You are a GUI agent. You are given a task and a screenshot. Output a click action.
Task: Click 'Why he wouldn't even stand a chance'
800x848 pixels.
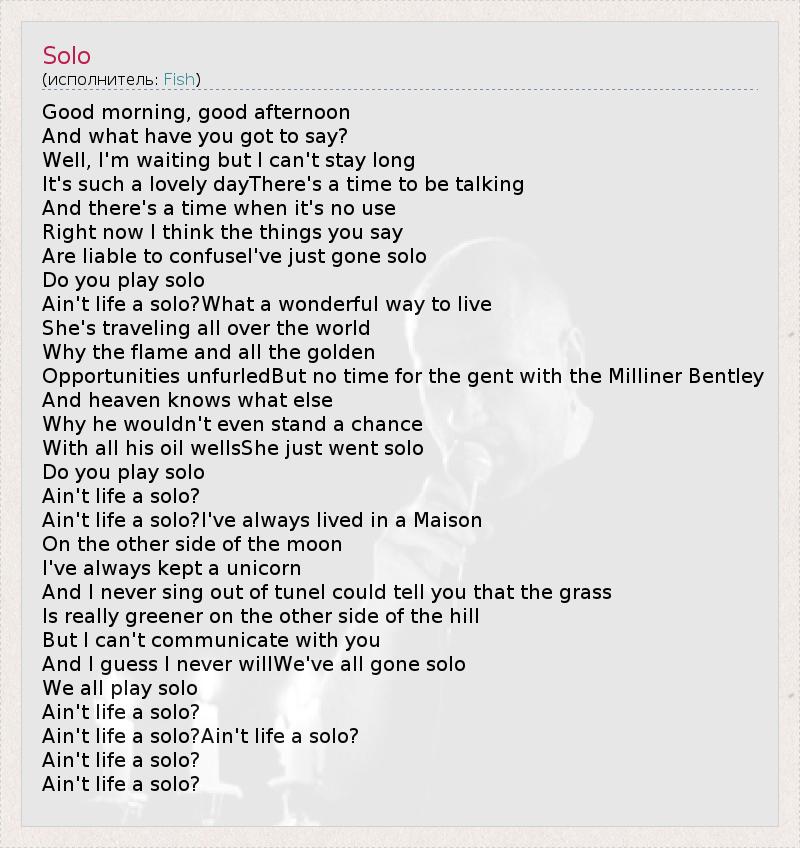click(232, 424)
